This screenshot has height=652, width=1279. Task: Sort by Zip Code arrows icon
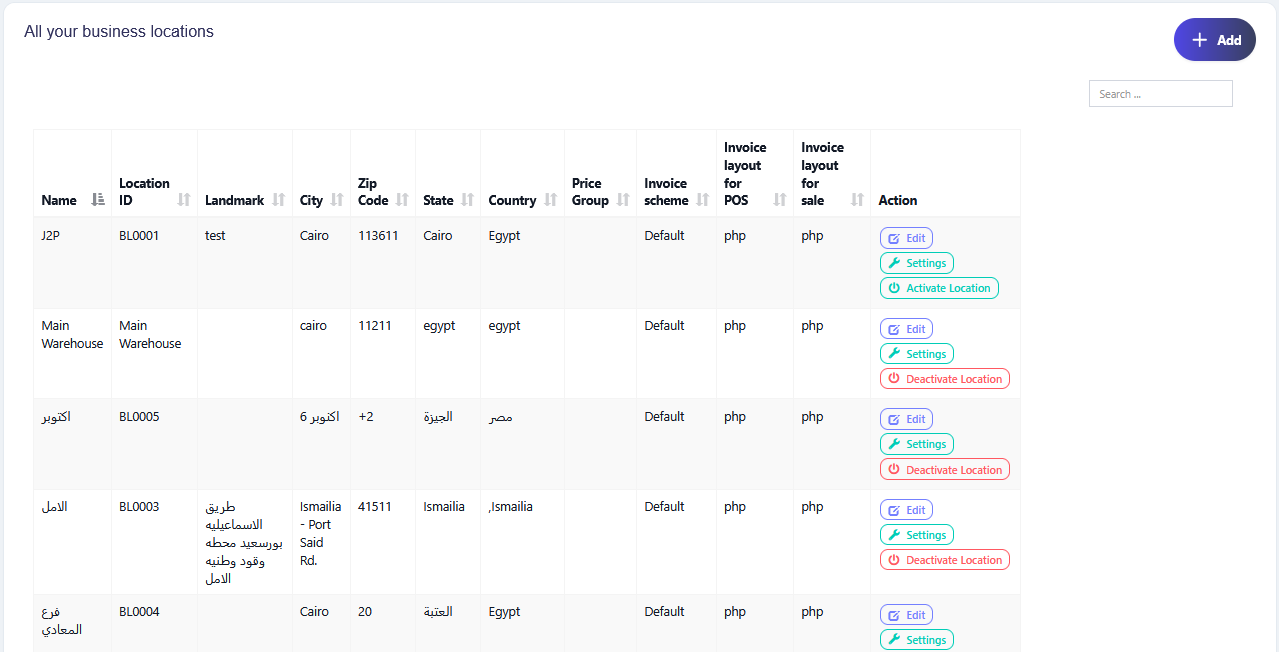402,200
